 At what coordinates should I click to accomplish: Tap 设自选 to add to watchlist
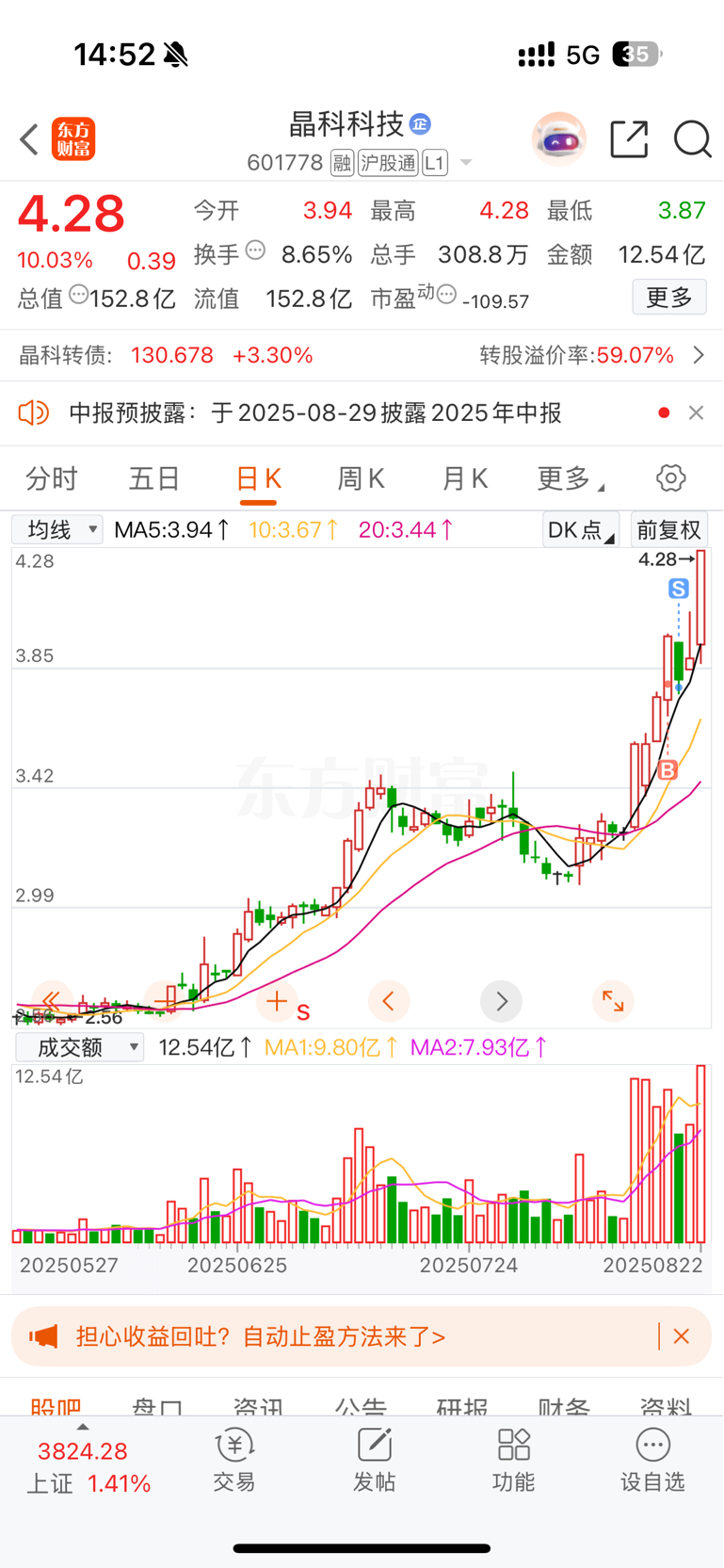(652, 1461)
